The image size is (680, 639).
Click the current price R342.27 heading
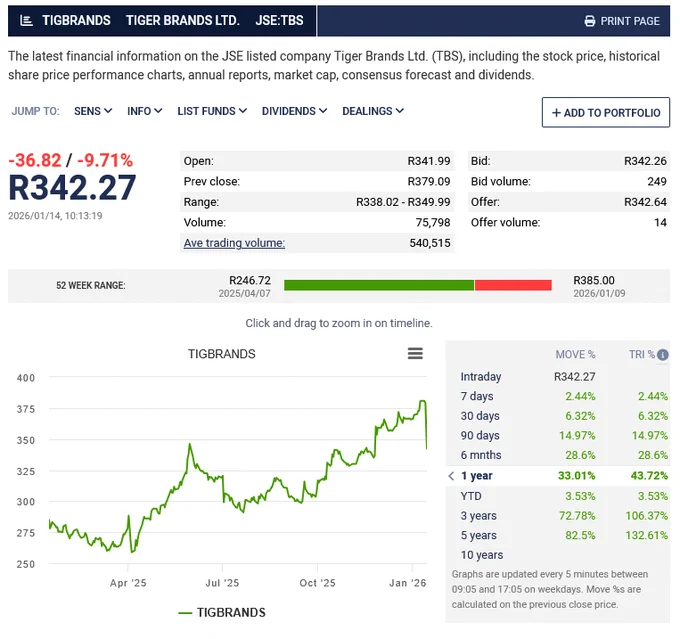(x=72, y=187)
